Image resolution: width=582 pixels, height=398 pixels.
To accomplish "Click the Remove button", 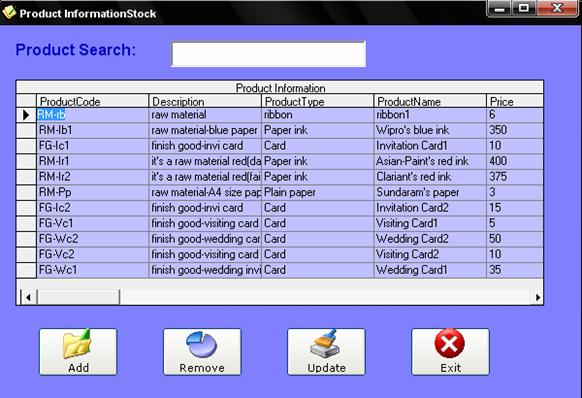I will (x=202, y=352).
